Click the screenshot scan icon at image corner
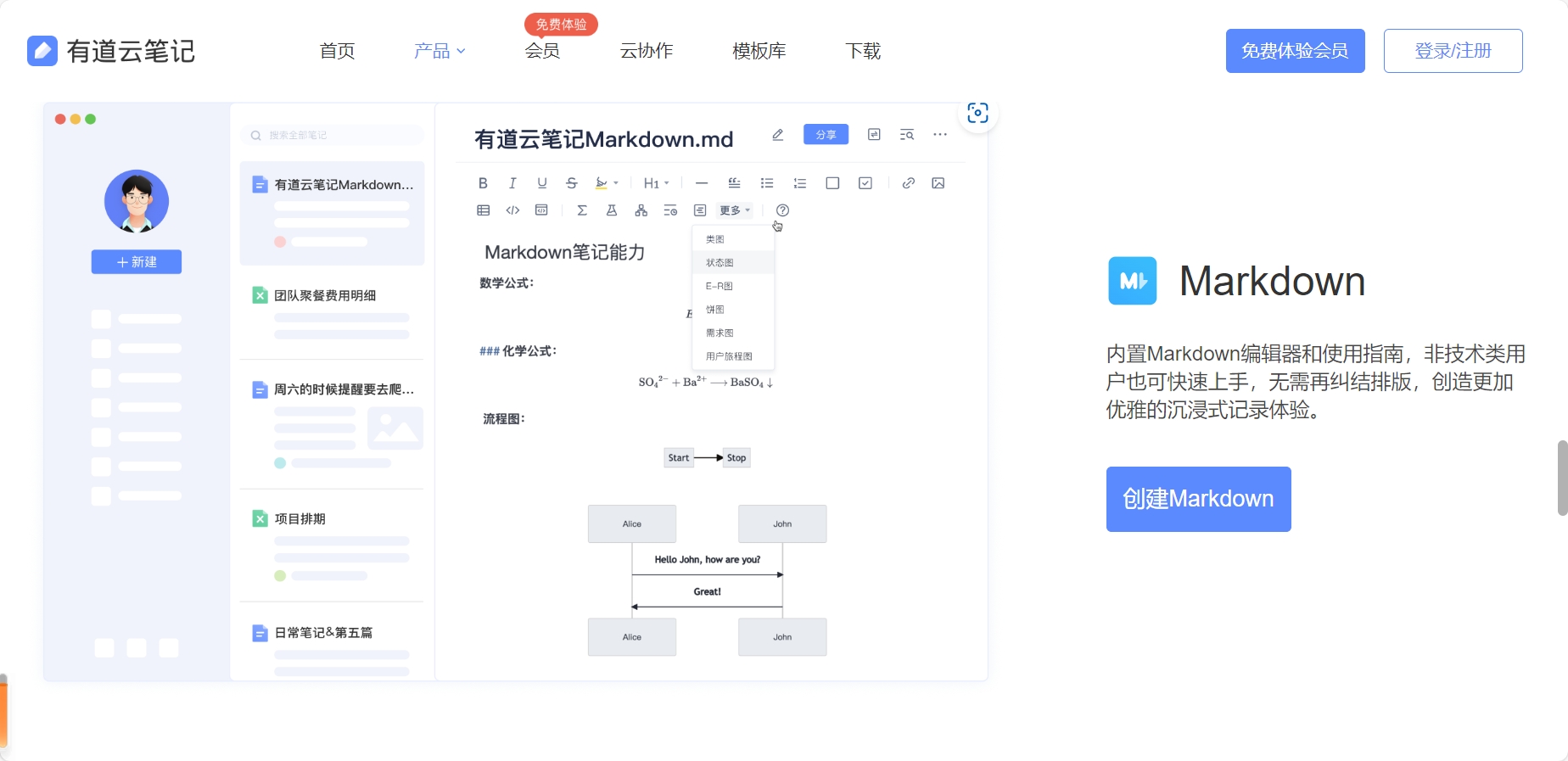This screenshot has height=761, width=1568. [x=977, y=113]
